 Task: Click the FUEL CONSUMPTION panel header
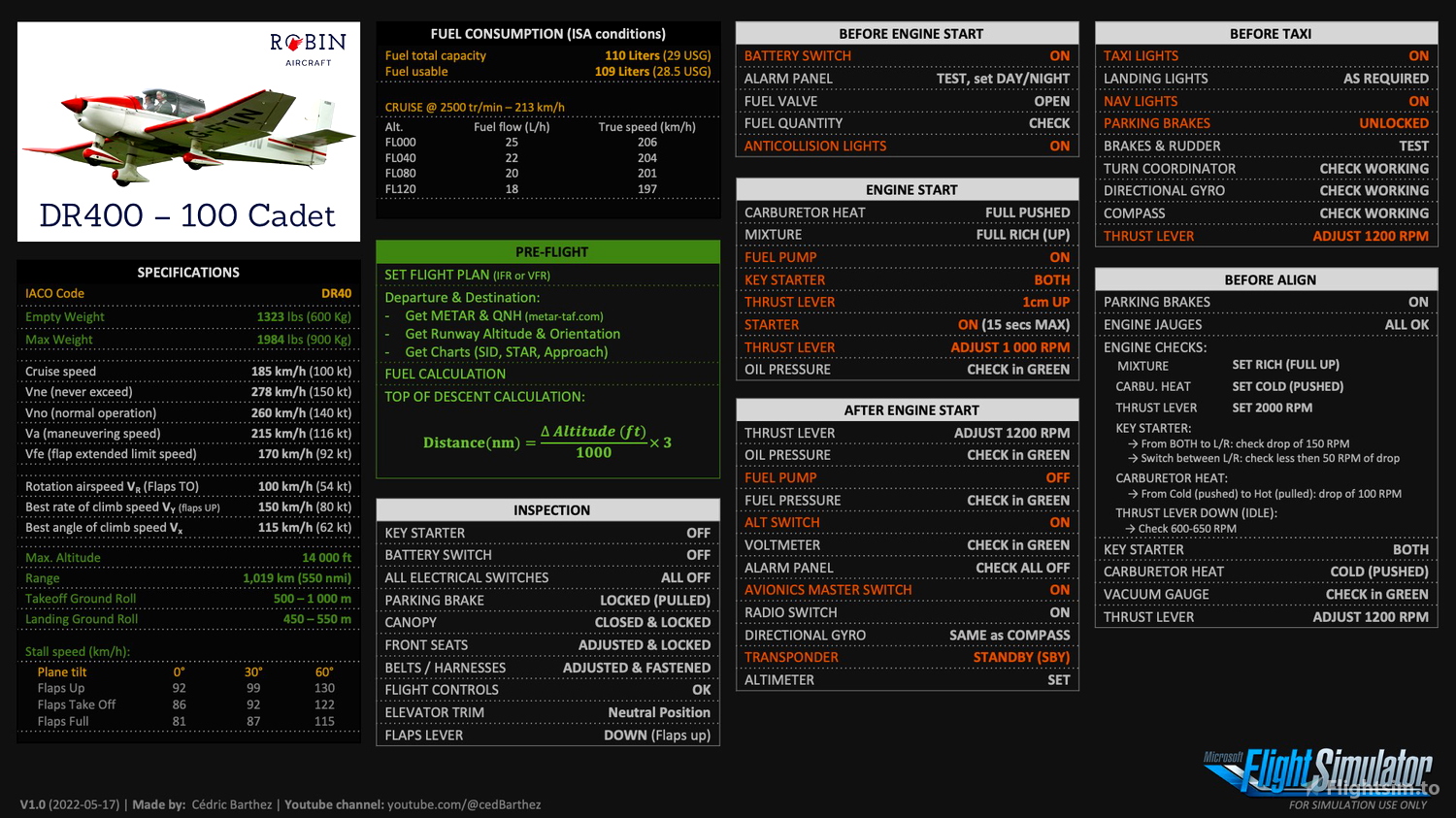pyautogui.click(x=548, y=33)
